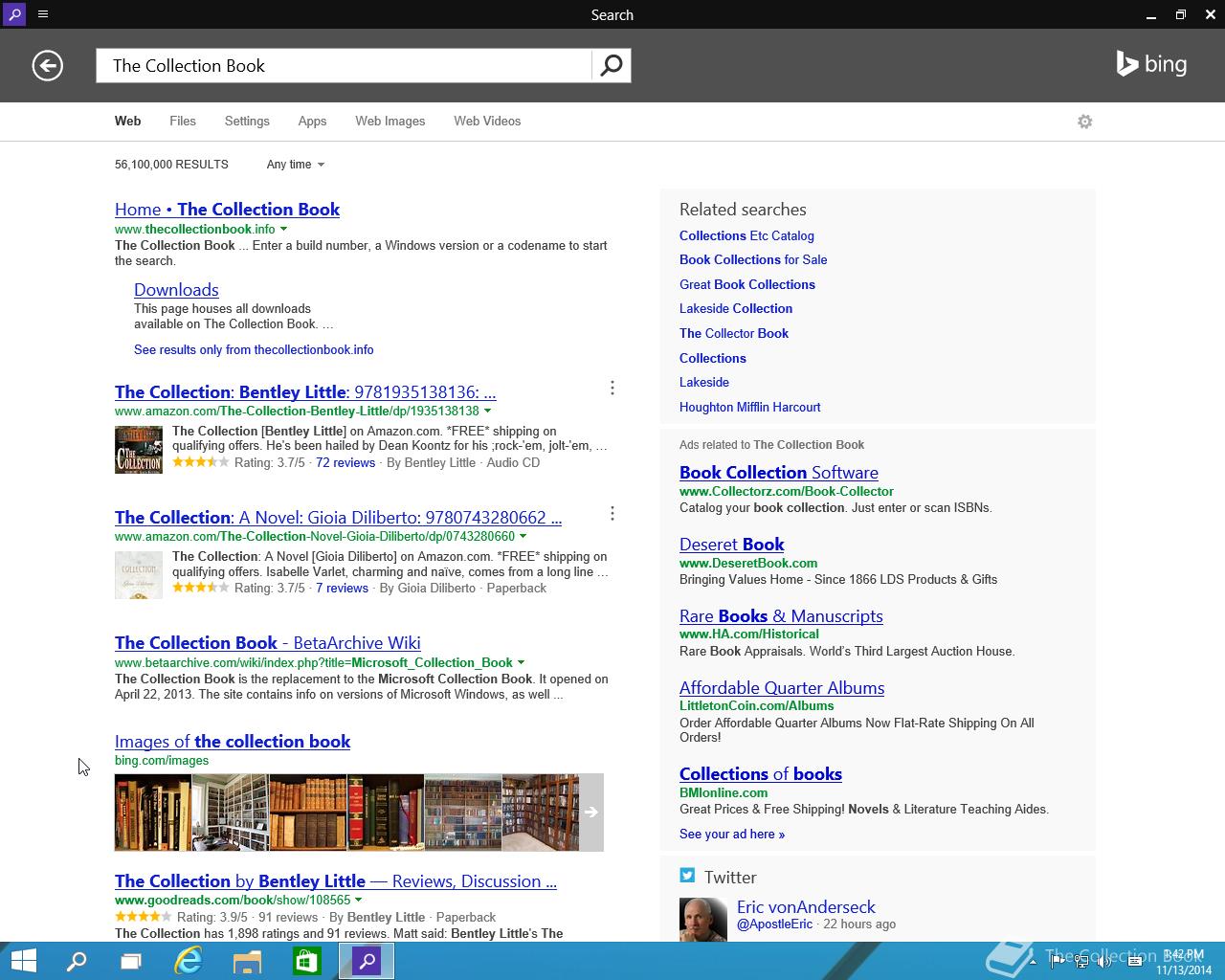Advance image strip with right arrow
Image resolution: width=1225 pixels, height=980 pixels.
tap(591, 812)
